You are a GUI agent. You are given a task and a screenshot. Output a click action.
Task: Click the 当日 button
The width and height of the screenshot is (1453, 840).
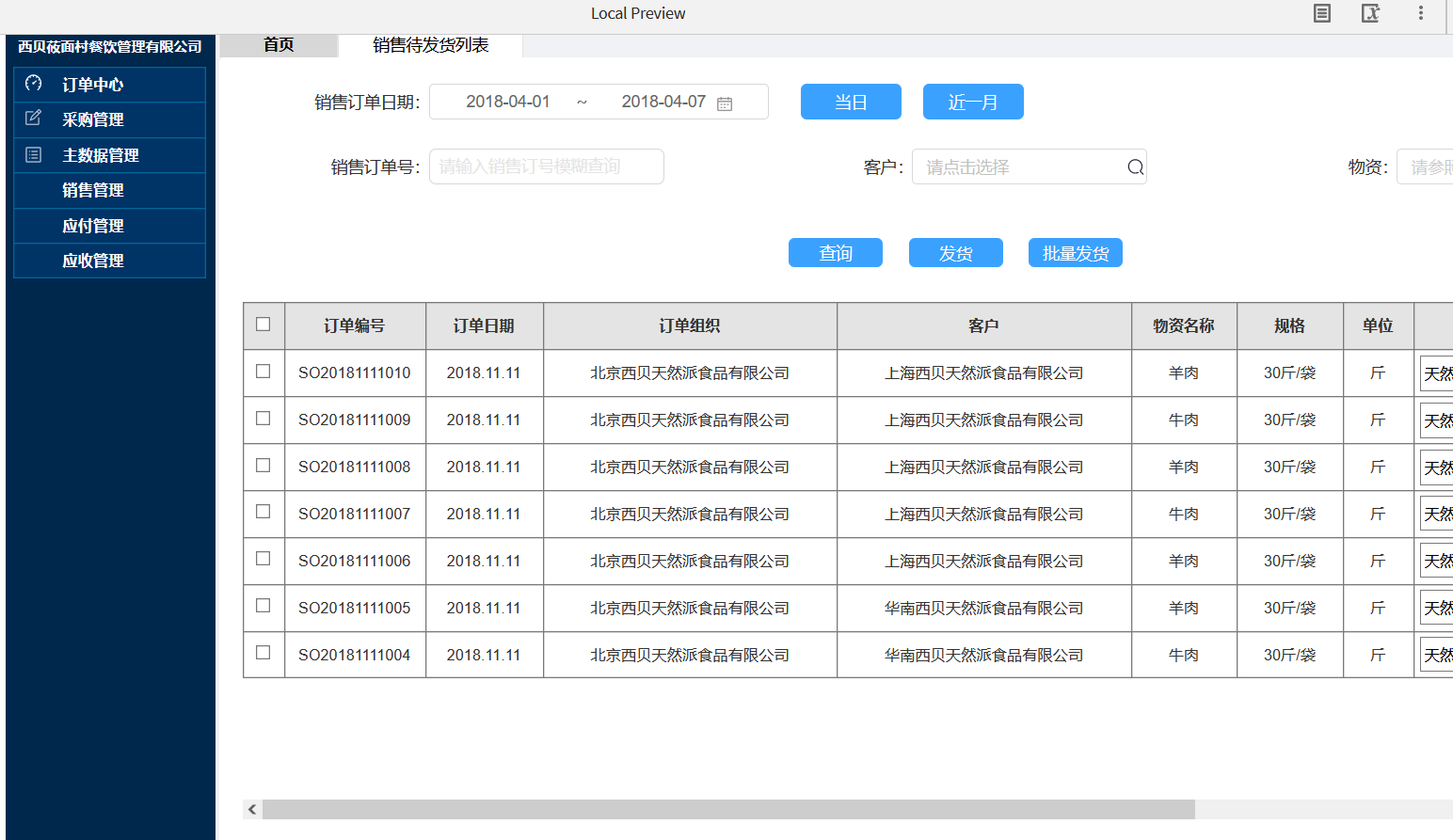[851, 102]
